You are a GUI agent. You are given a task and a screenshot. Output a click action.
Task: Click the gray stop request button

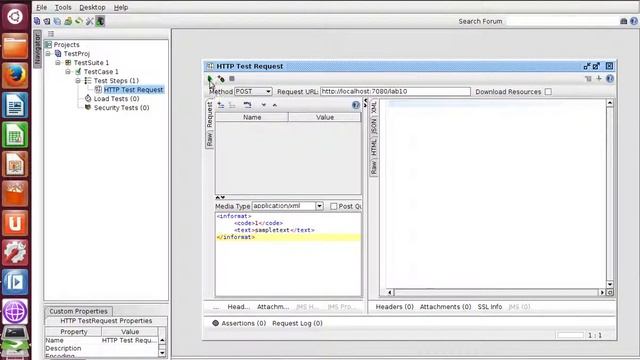(x=232, y=78)
